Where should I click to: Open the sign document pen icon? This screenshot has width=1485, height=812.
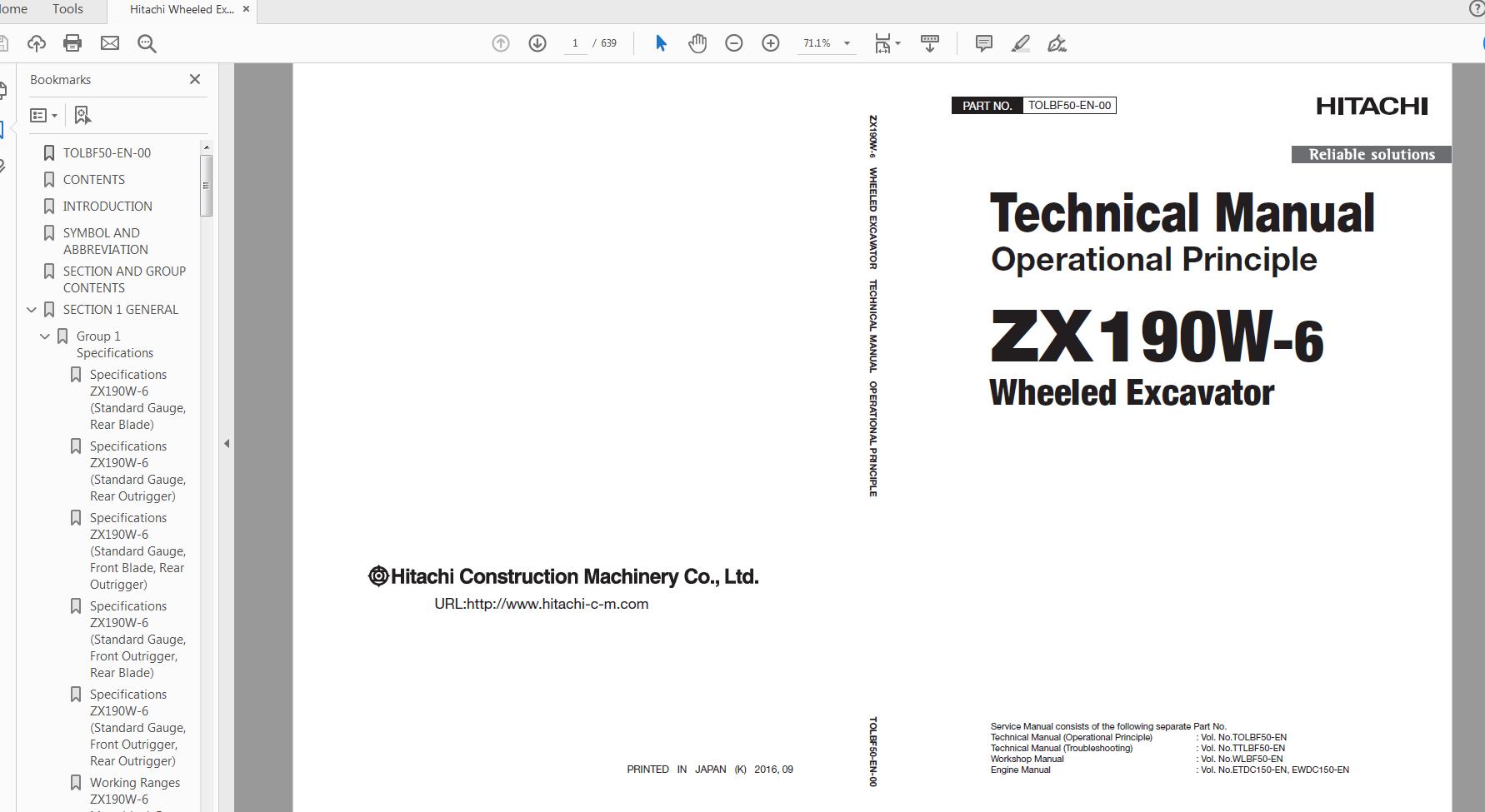click(x=1057, y=43)
